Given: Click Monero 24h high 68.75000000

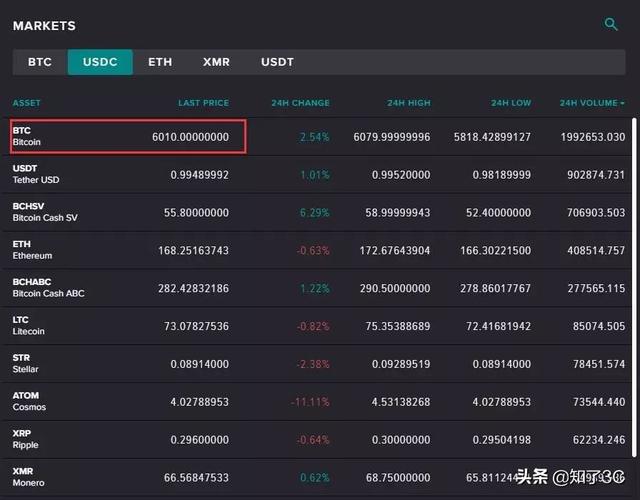Looking at the screenshot, I should 398,478.
